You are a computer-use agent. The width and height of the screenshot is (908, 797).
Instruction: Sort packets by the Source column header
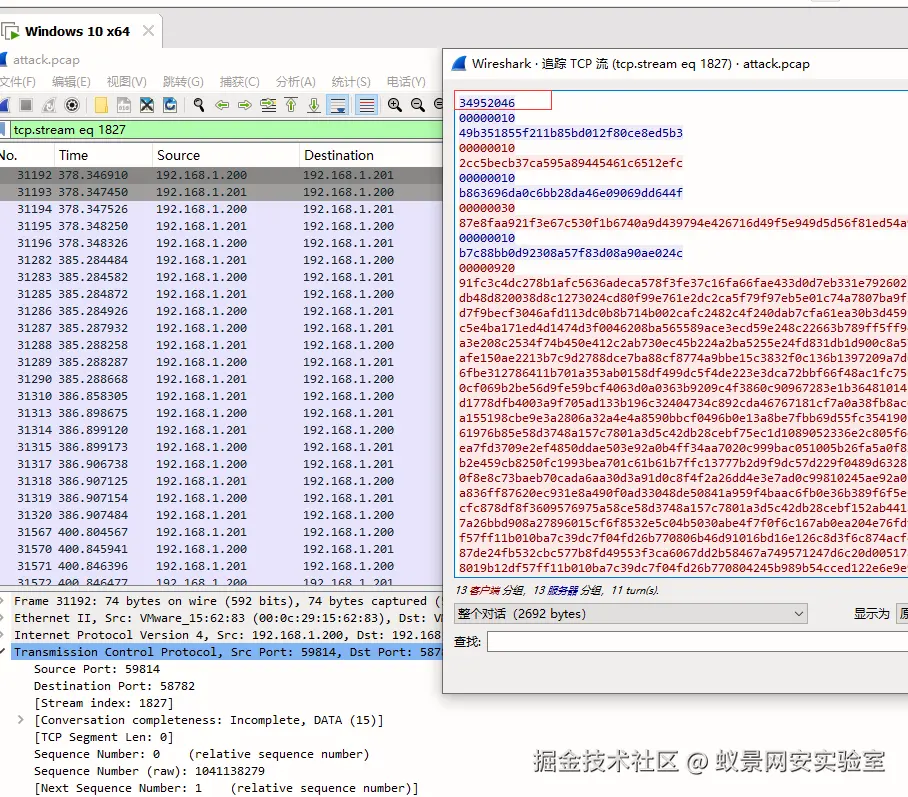point(226,155)
